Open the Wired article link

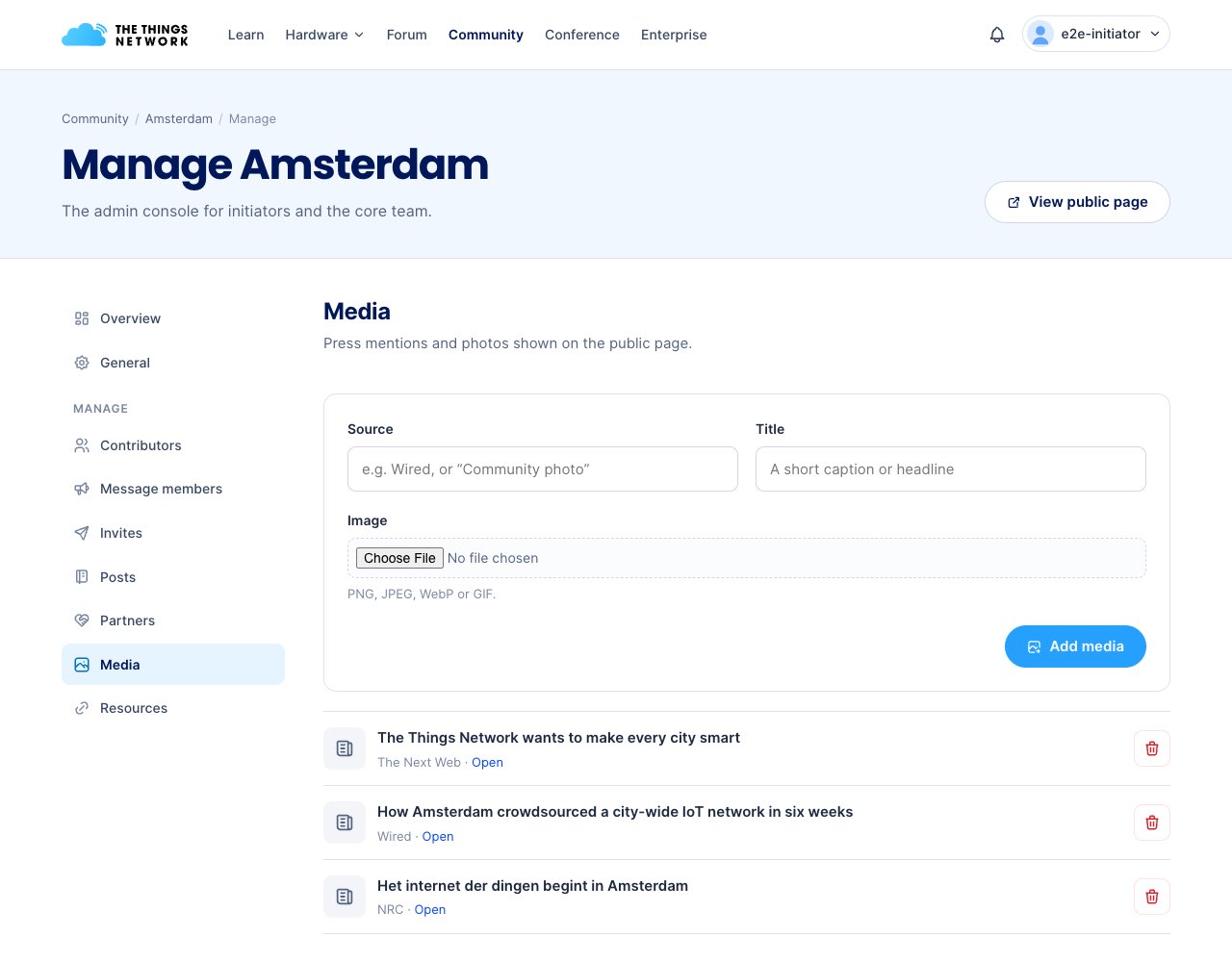point(438,837)
